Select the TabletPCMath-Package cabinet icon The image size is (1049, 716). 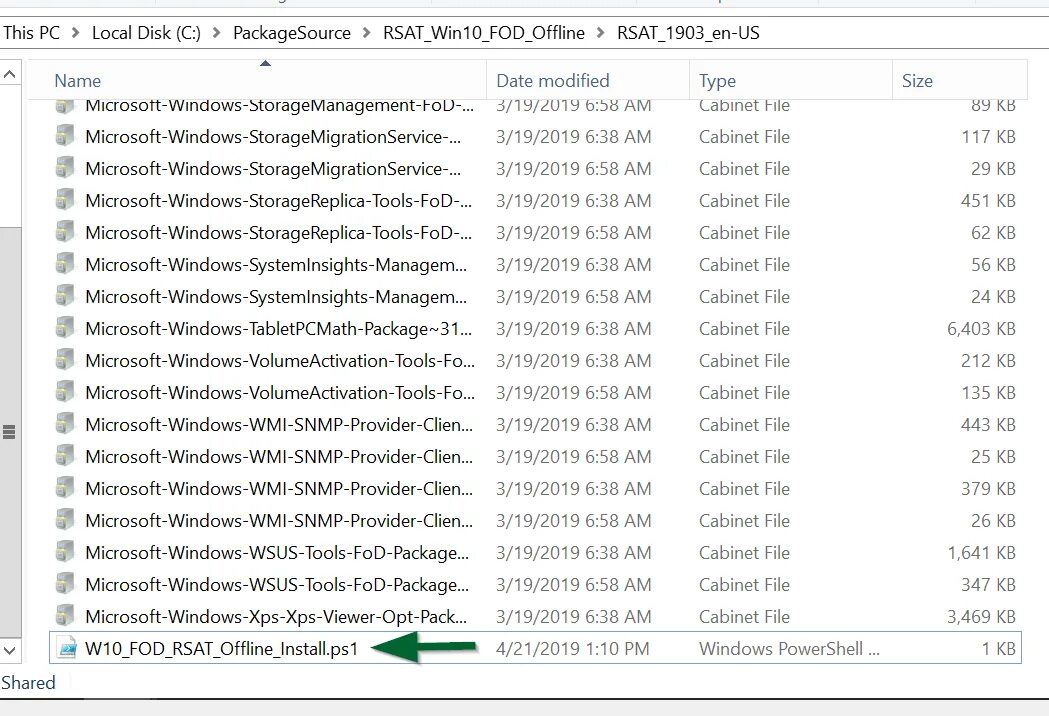click(x=65, y=329)
